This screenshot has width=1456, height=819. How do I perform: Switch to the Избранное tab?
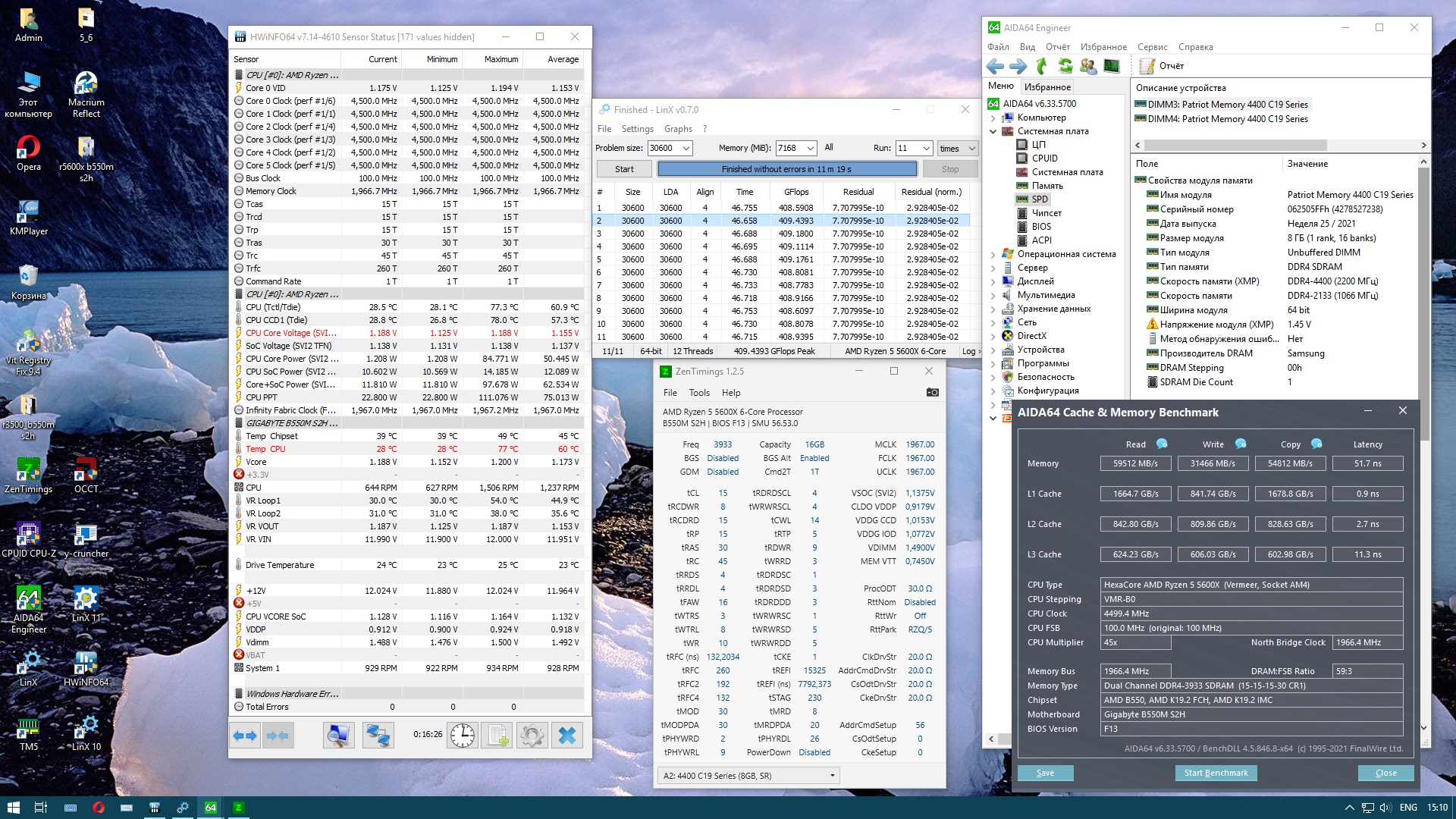1047,86
